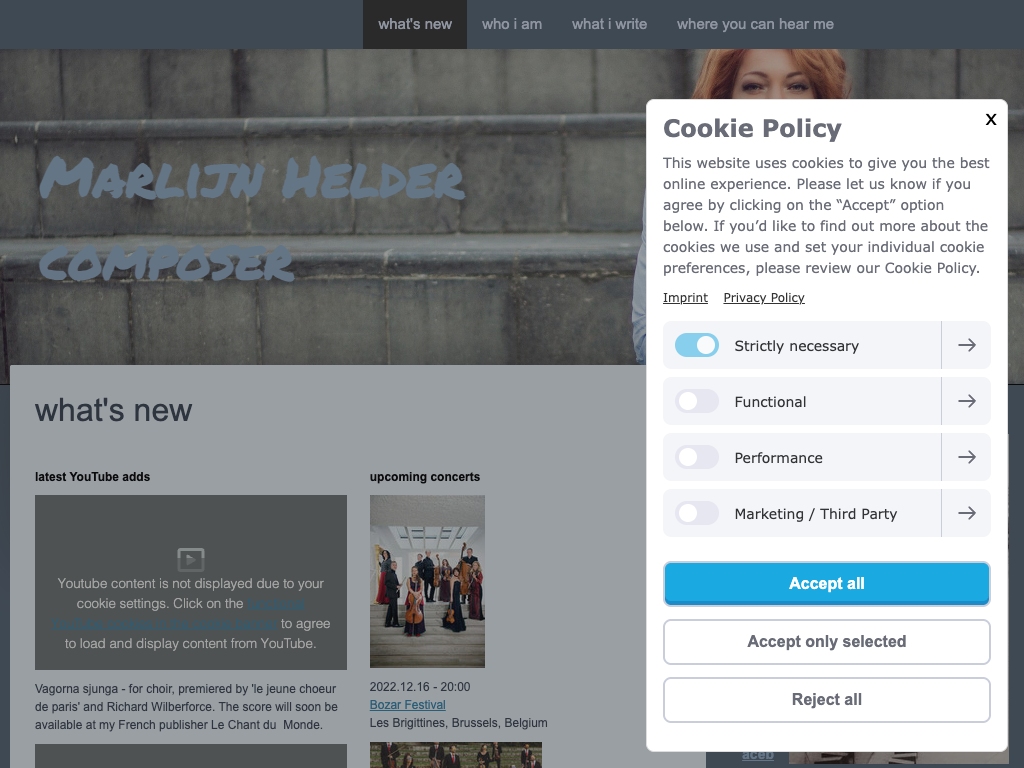Go to "who i am" page

tap(512, 24)
